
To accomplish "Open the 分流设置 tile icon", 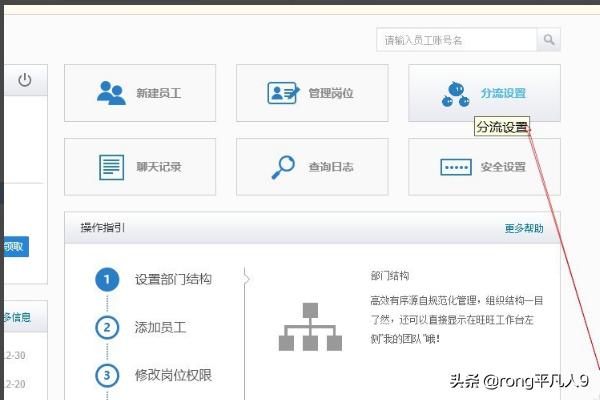I will coord(456,93).
